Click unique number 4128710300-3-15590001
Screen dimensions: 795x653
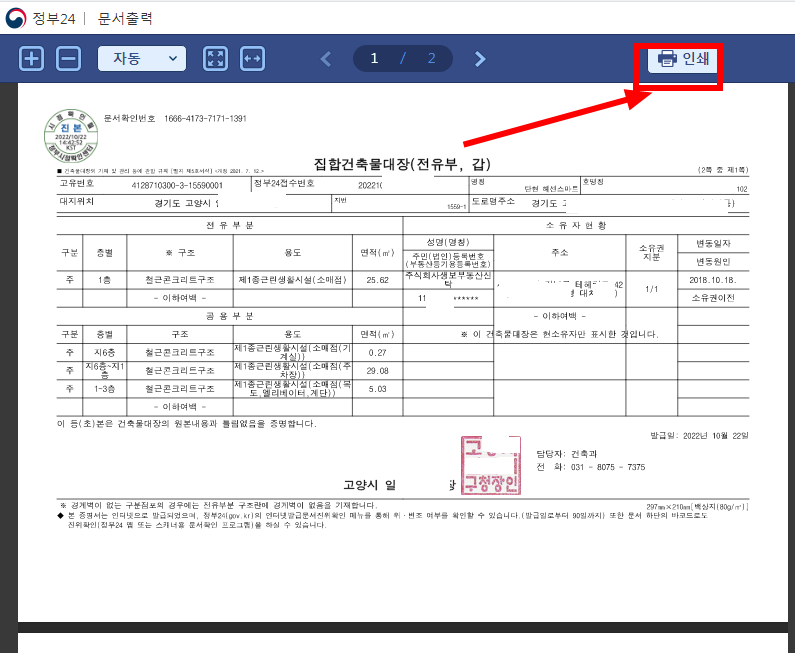point(177,186)
